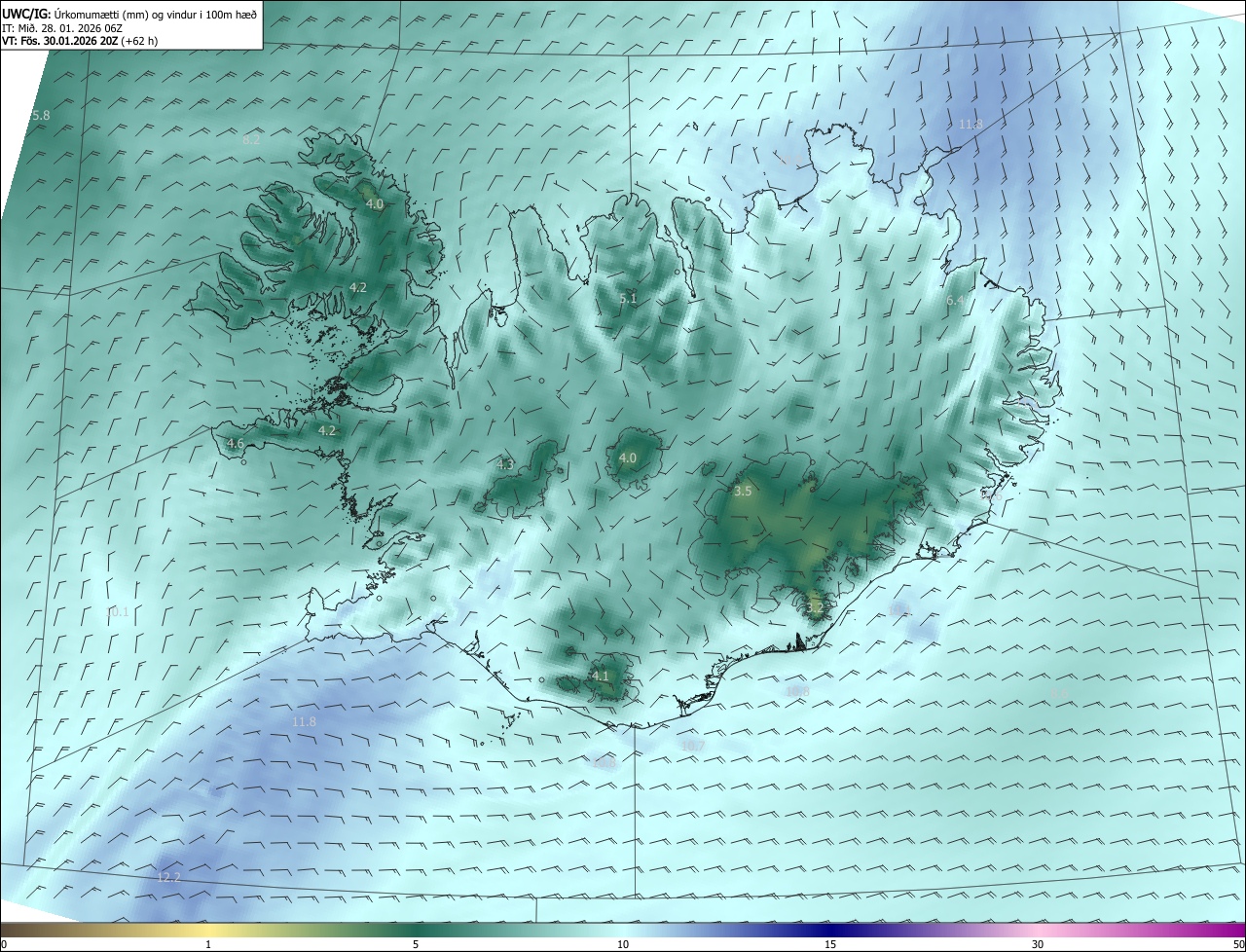
Task: Click the 5.8 value label on the map
Action: pyautogui.click(x=41, y=115)
